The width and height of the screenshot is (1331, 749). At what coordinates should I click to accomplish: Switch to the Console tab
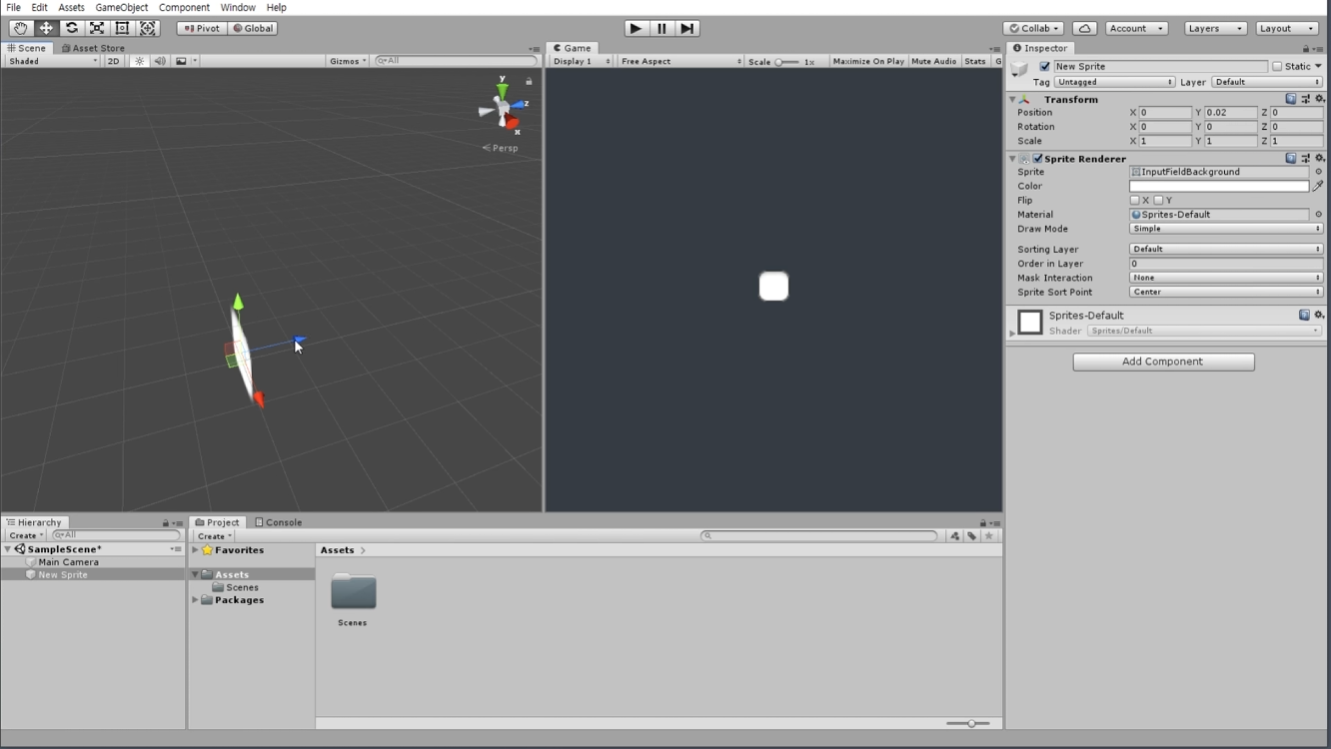(x=279, y=522)
